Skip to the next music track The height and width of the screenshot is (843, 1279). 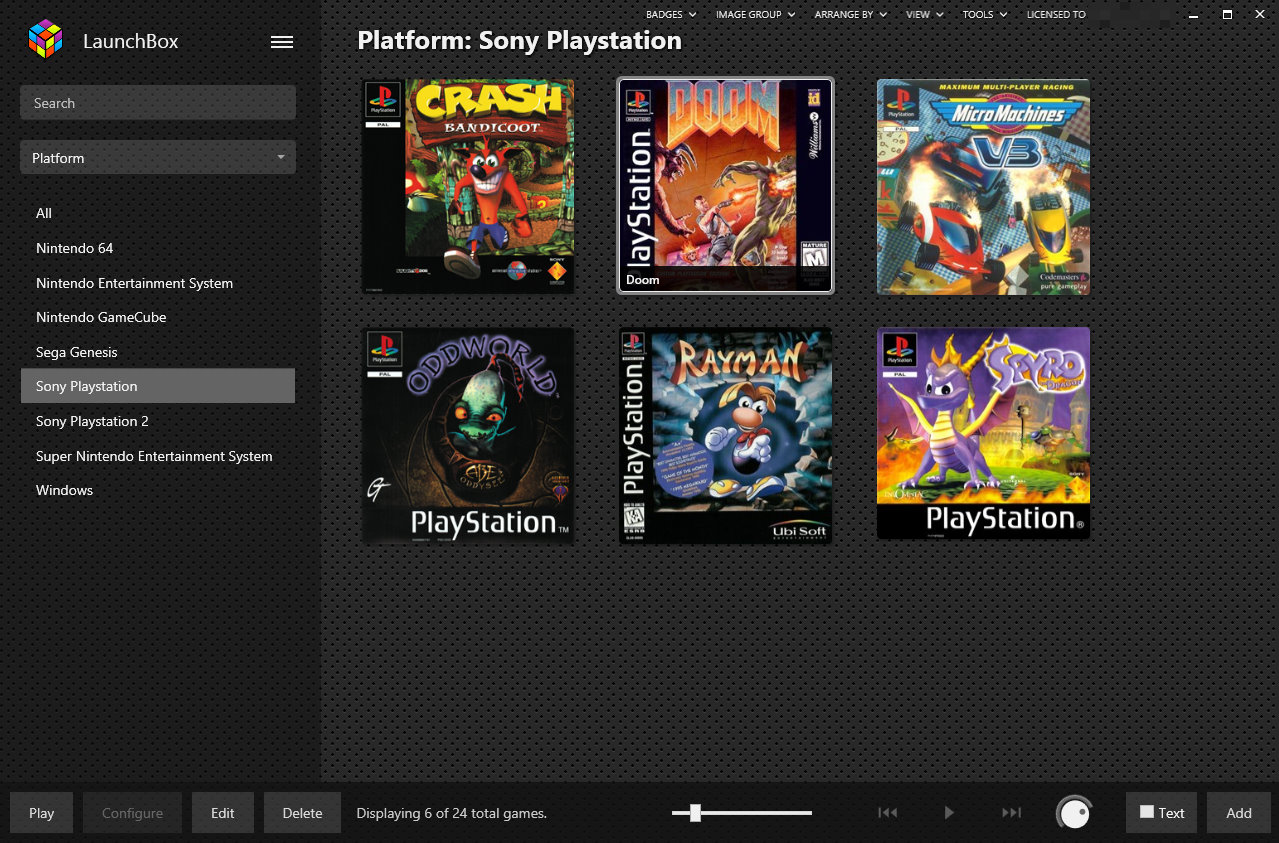(1011, 813)
